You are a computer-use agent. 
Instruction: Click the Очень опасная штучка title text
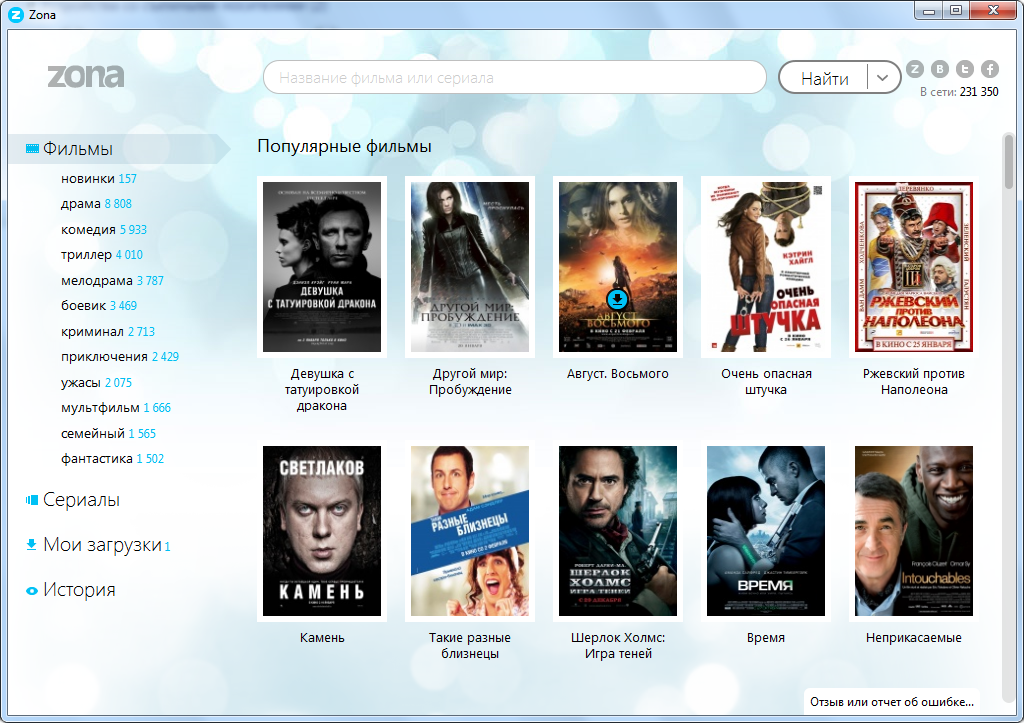(766, 381)
